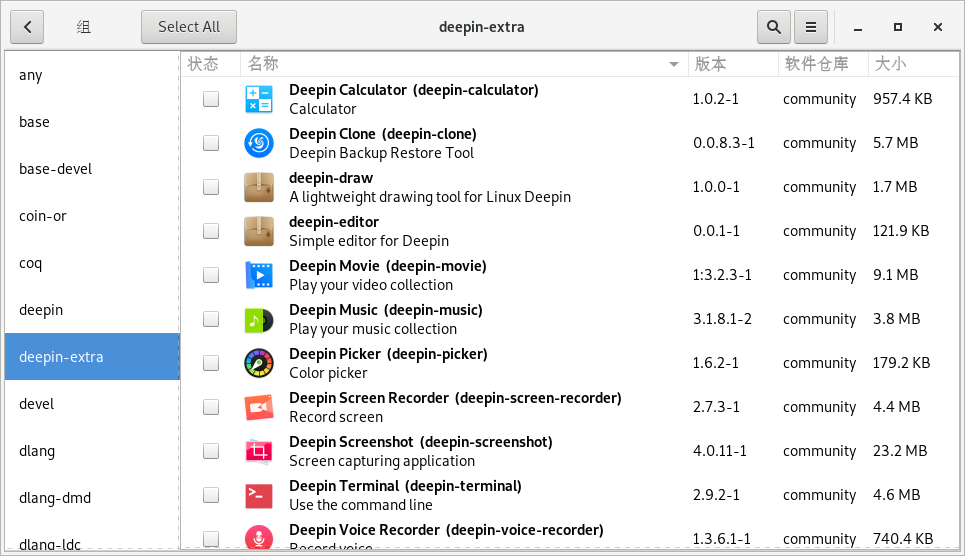
Task: Open the hamburger menu
Action: coord(811,27)
